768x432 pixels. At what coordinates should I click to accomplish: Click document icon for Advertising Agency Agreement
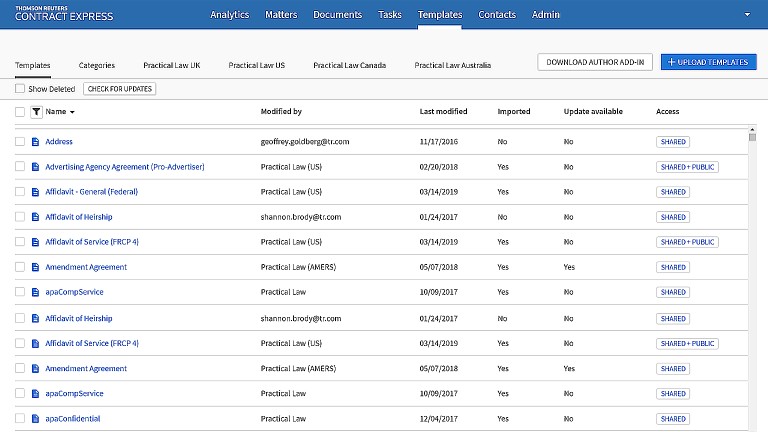point(36,167)
